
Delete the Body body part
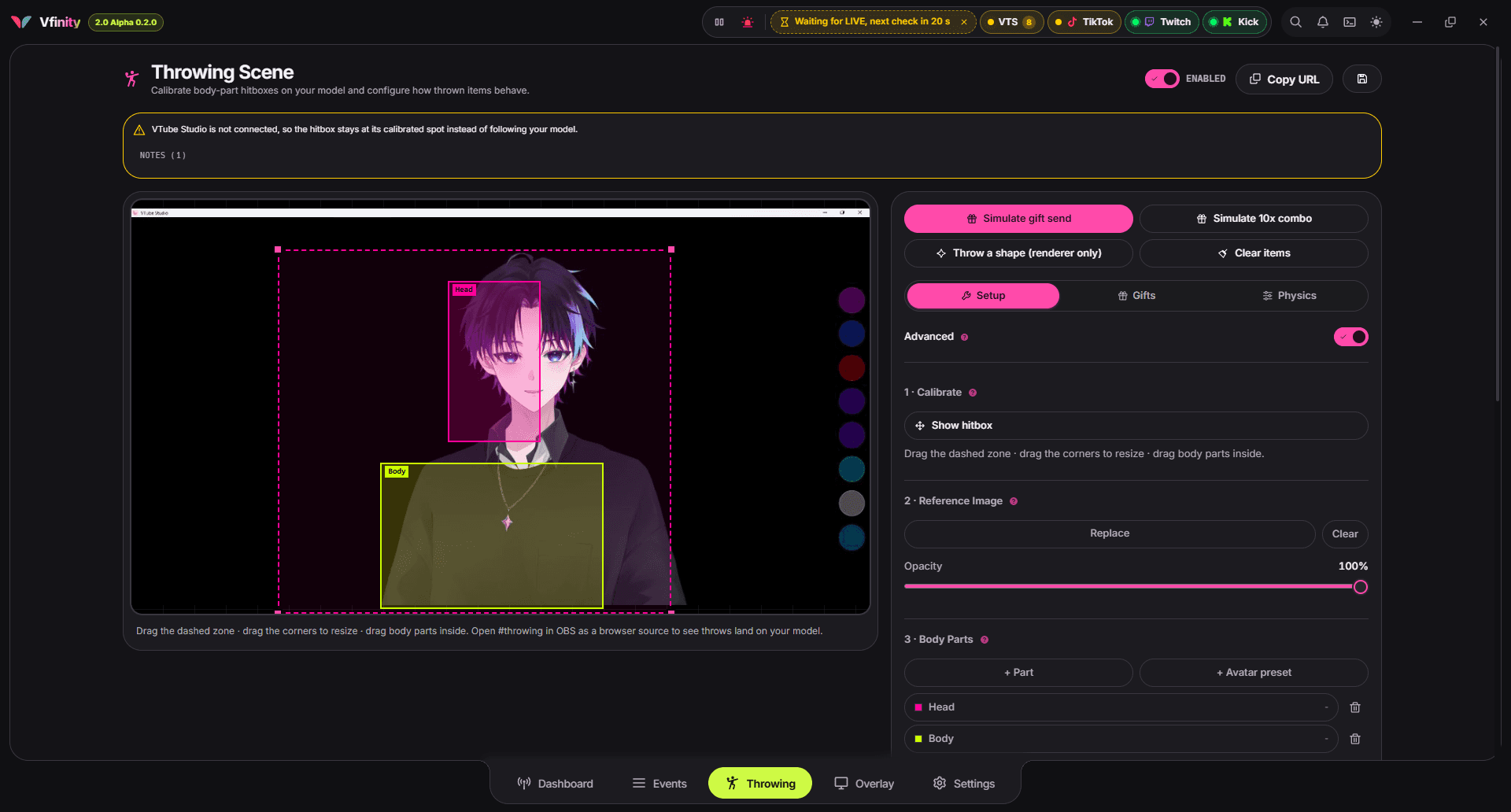[1355, 739]
